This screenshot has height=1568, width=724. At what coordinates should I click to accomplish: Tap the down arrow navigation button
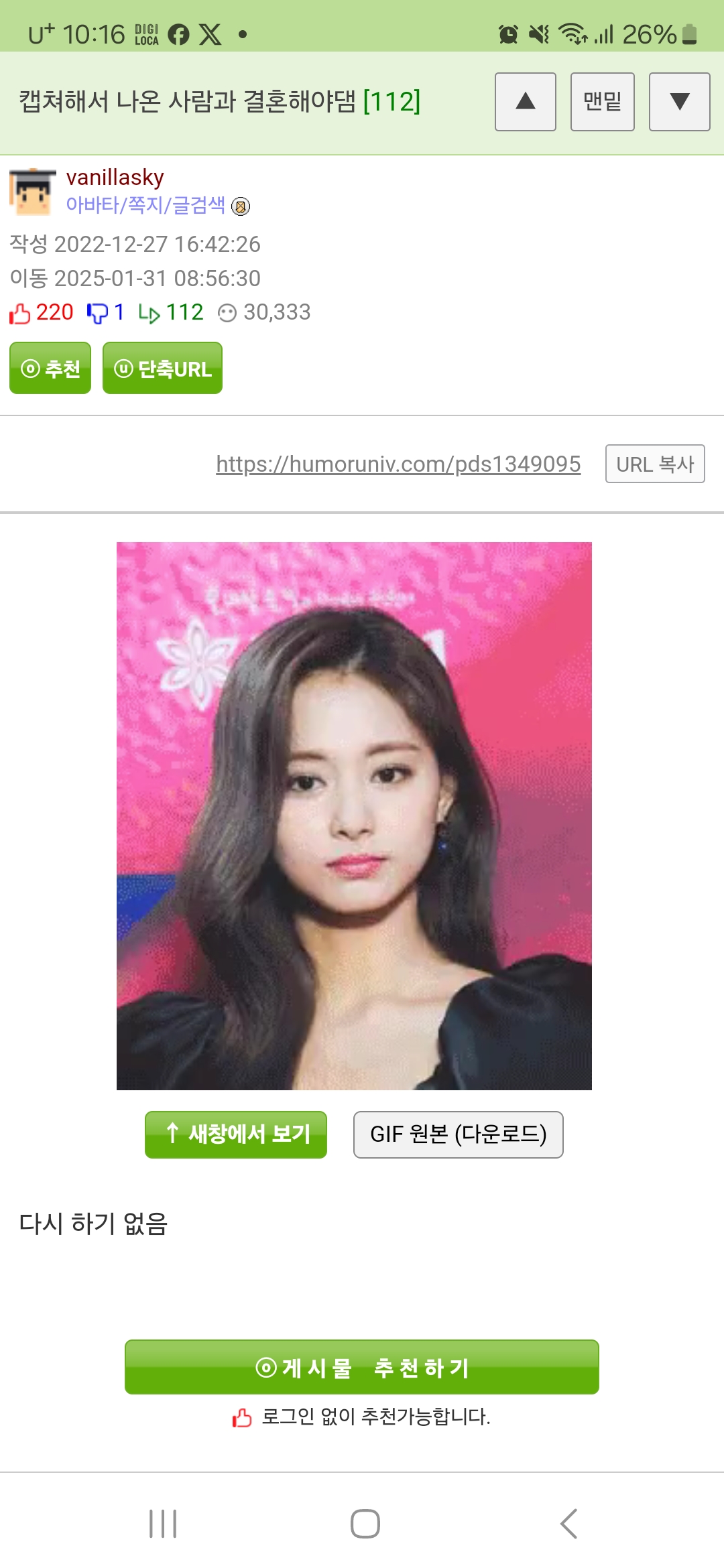pyautogui.click(x=680, y=102)
